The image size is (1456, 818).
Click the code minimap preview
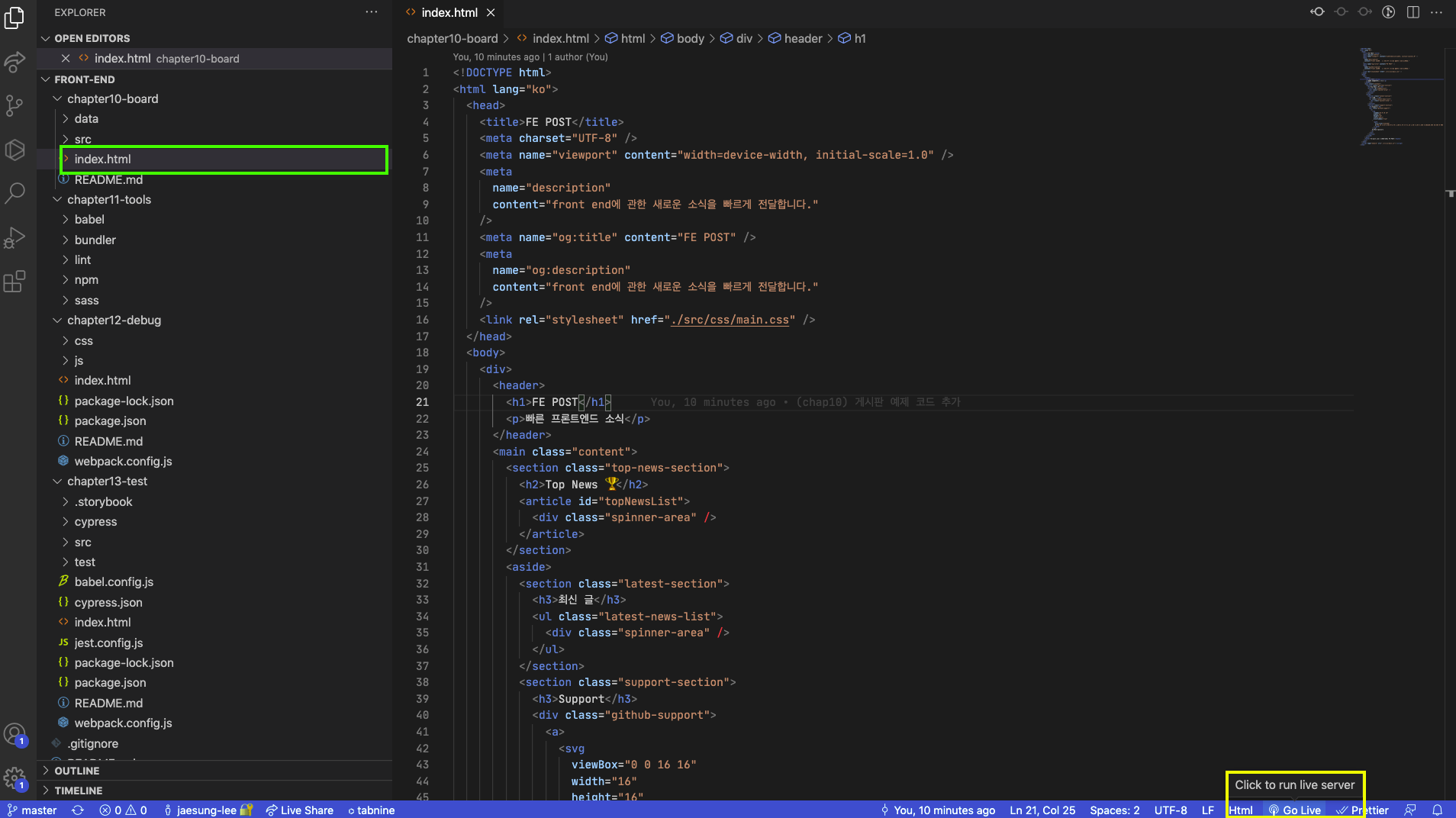[1401, 97]
